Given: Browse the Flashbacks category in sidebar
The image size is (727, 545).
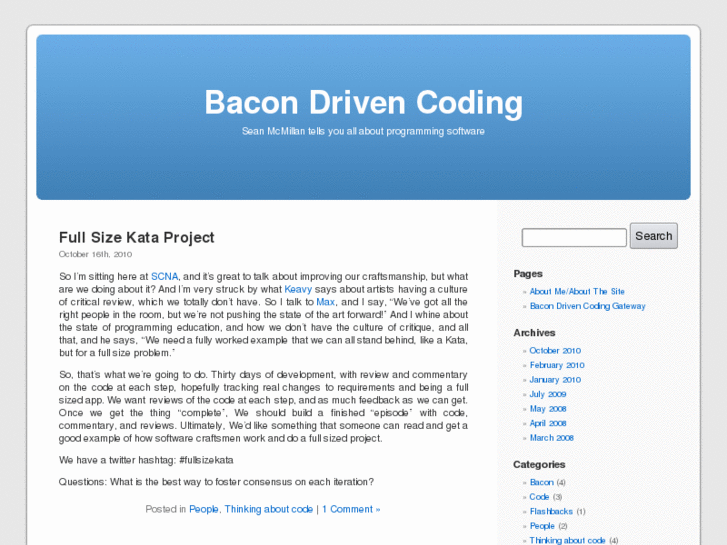Looking at the screenshot, I should (x=551, y=511).
